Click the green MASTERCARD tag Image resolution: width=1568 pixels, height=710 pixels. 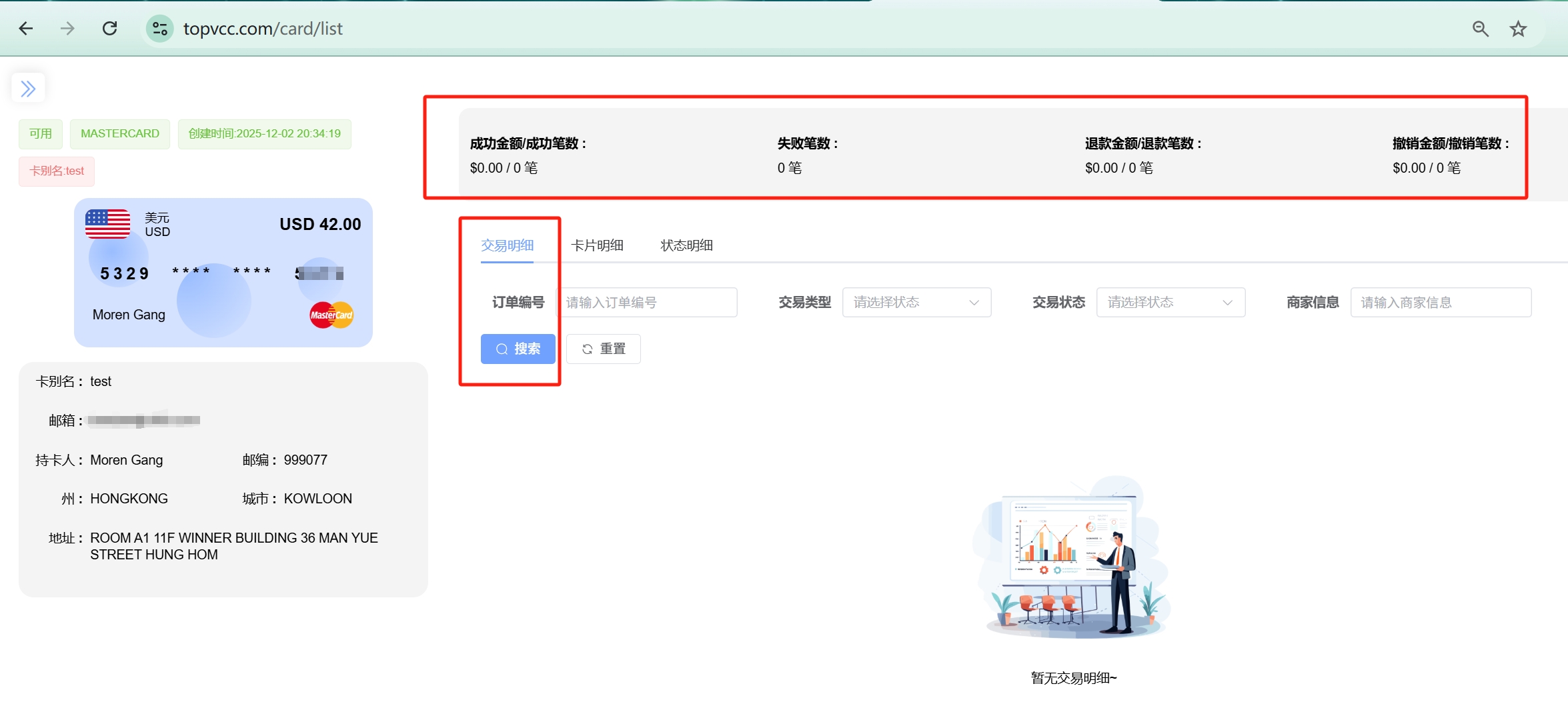pyautogui.click(x=120, y=133)
